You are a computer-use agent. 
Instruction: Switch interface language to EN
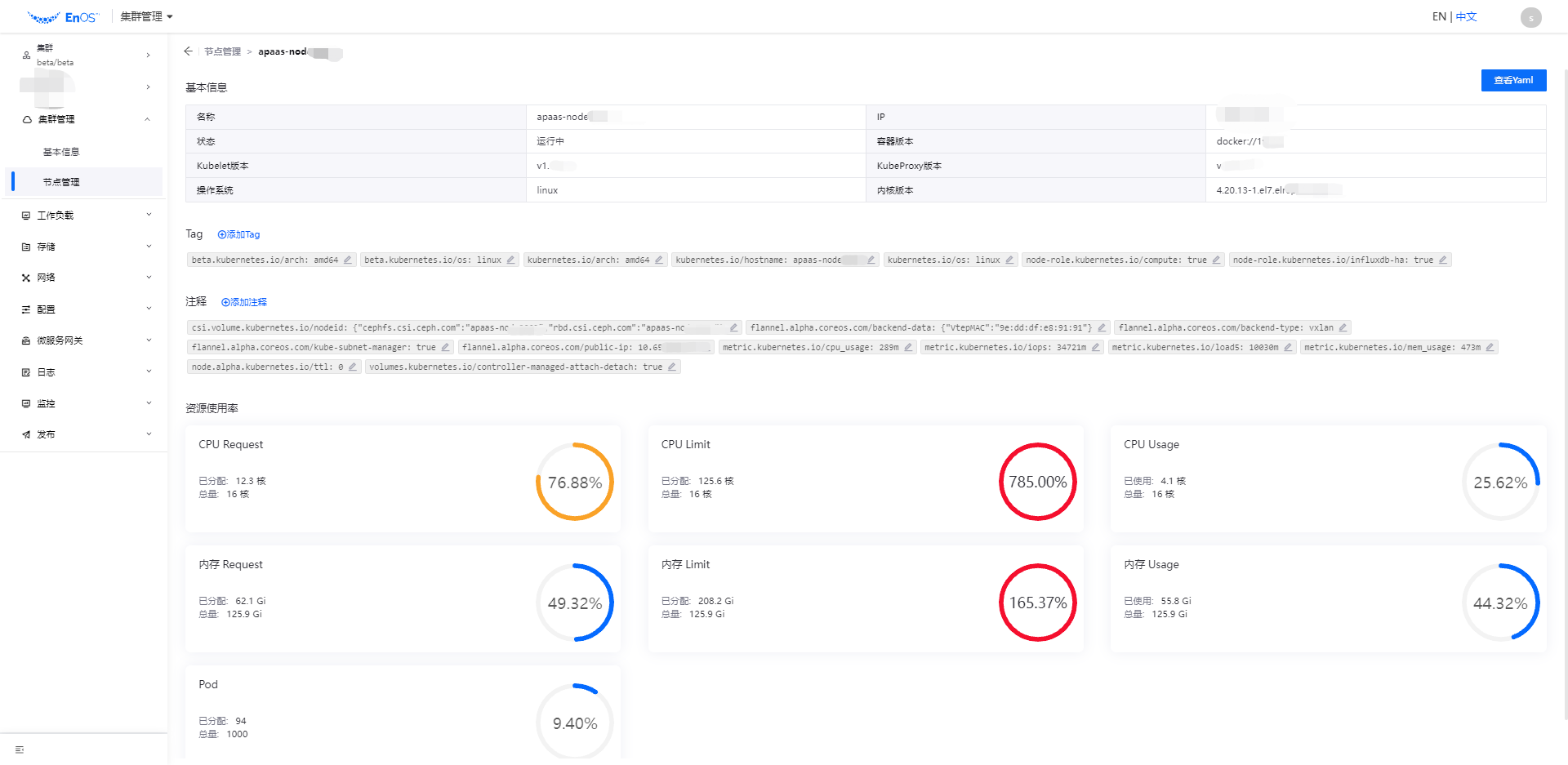tap(1438, 16)
